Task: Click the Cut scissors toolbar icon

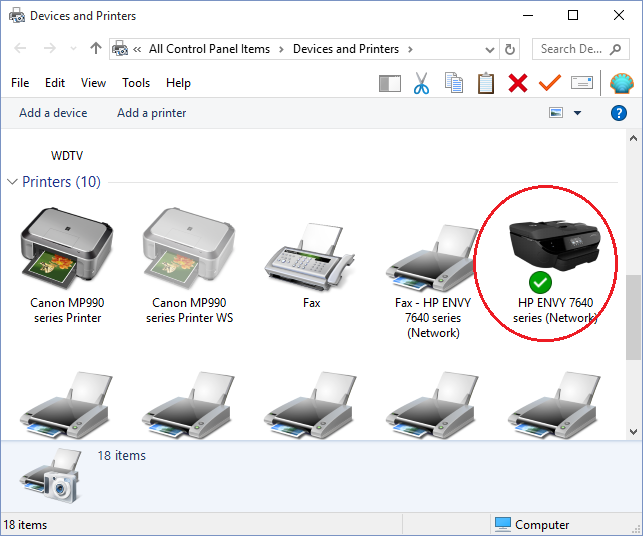Action: tap(421, 83)
